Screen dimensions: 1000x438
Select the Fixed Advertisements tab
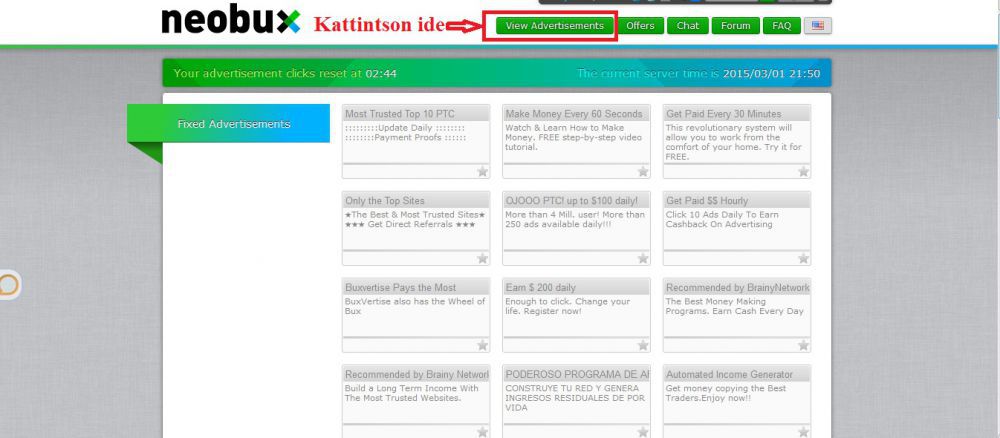tap(233, 124)
